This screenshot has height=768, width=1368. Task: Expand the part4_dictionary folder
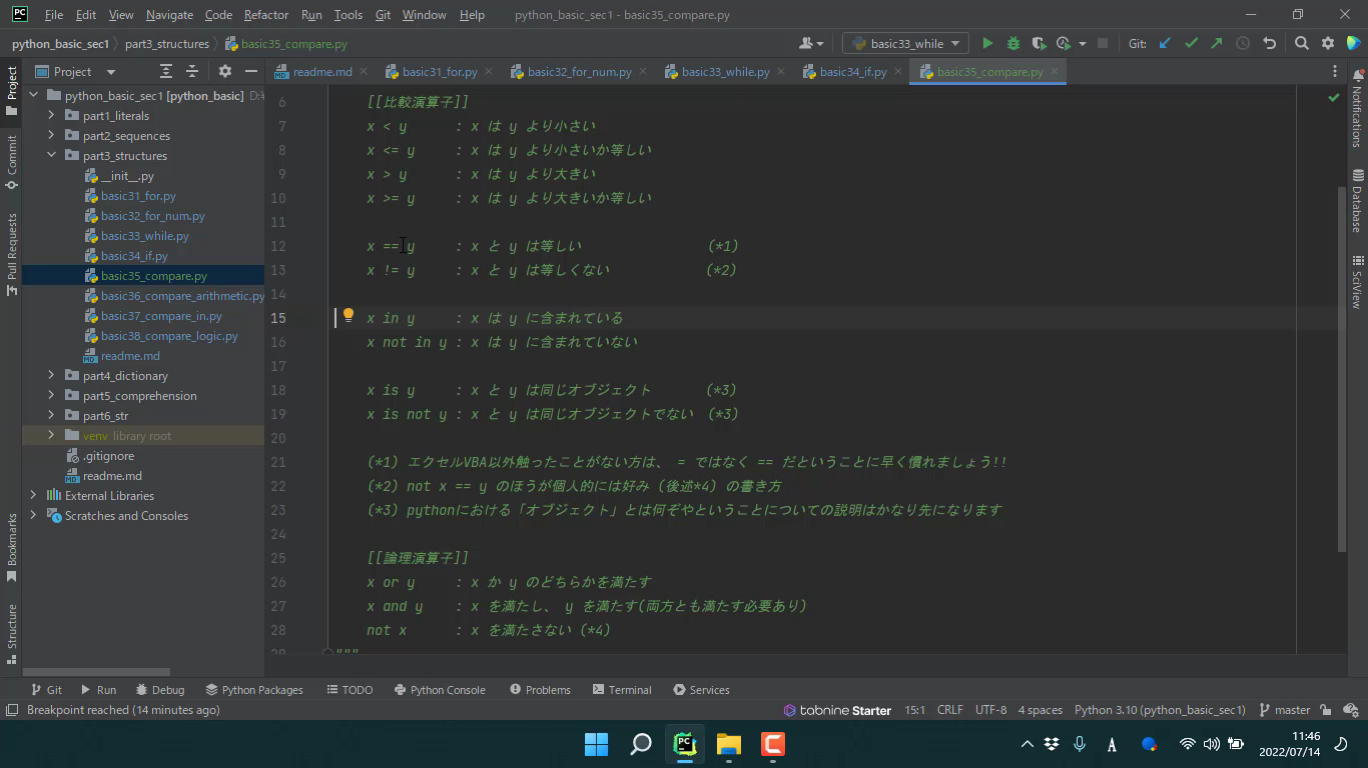[52, 376]
